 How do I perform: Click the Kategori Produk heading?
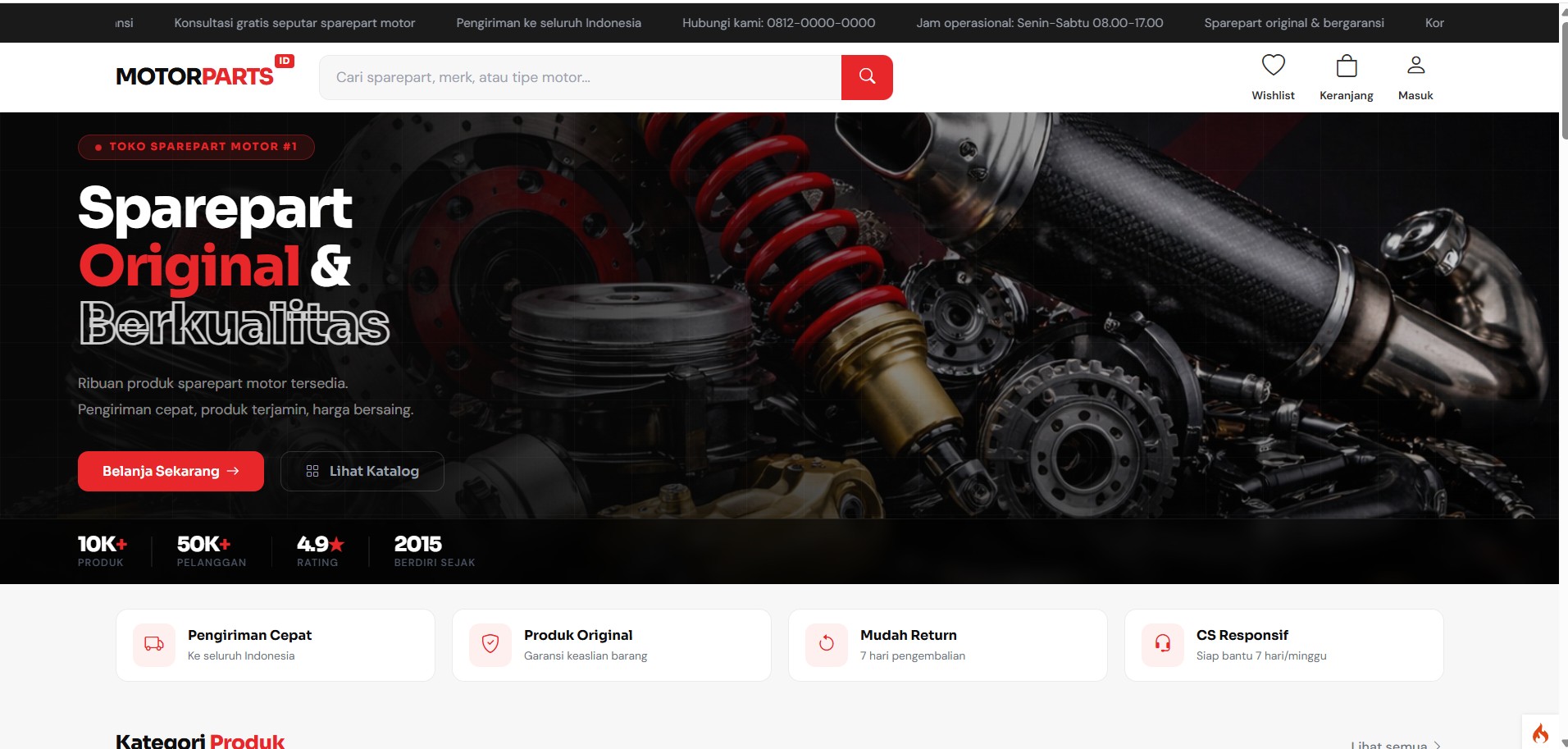click(200, 741)
